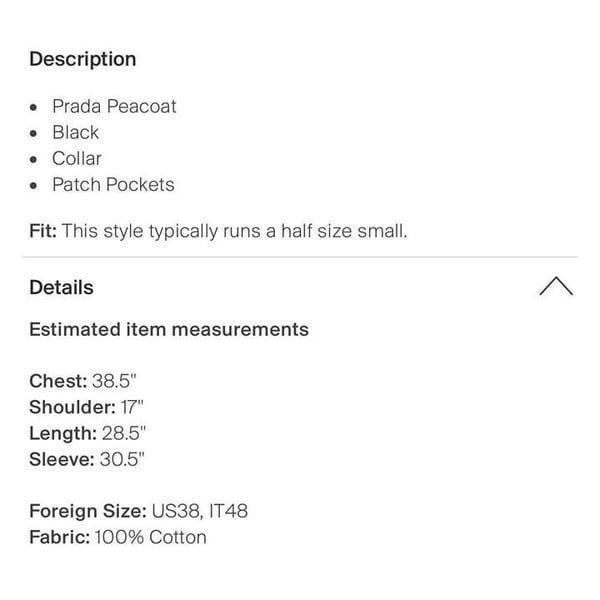Select the Sleeve measurement 30.5"
The height and width of the screenshot is (600, 600).
(x=122, y=459)
